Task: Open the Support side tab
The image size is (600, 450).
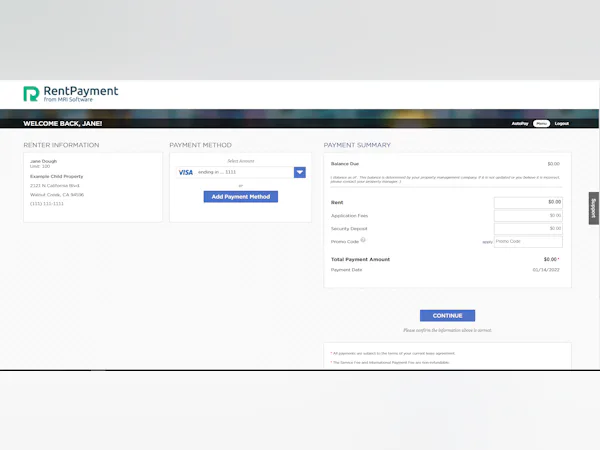Action: [593, 208]
